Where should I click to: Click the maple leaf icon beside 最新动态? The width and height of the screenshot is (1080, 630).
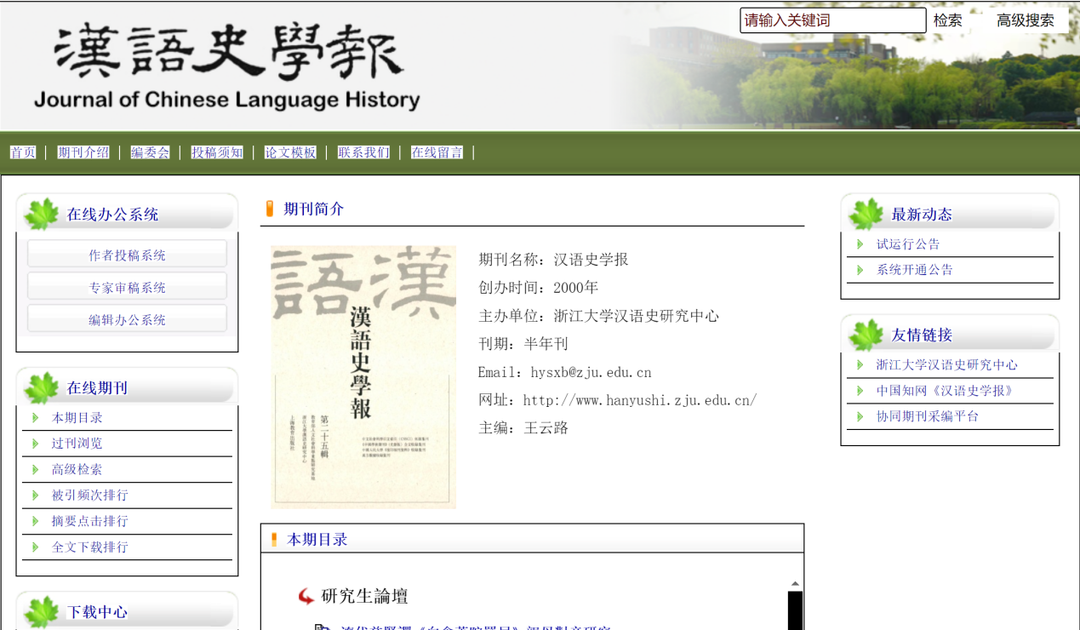tap(866, 214)
